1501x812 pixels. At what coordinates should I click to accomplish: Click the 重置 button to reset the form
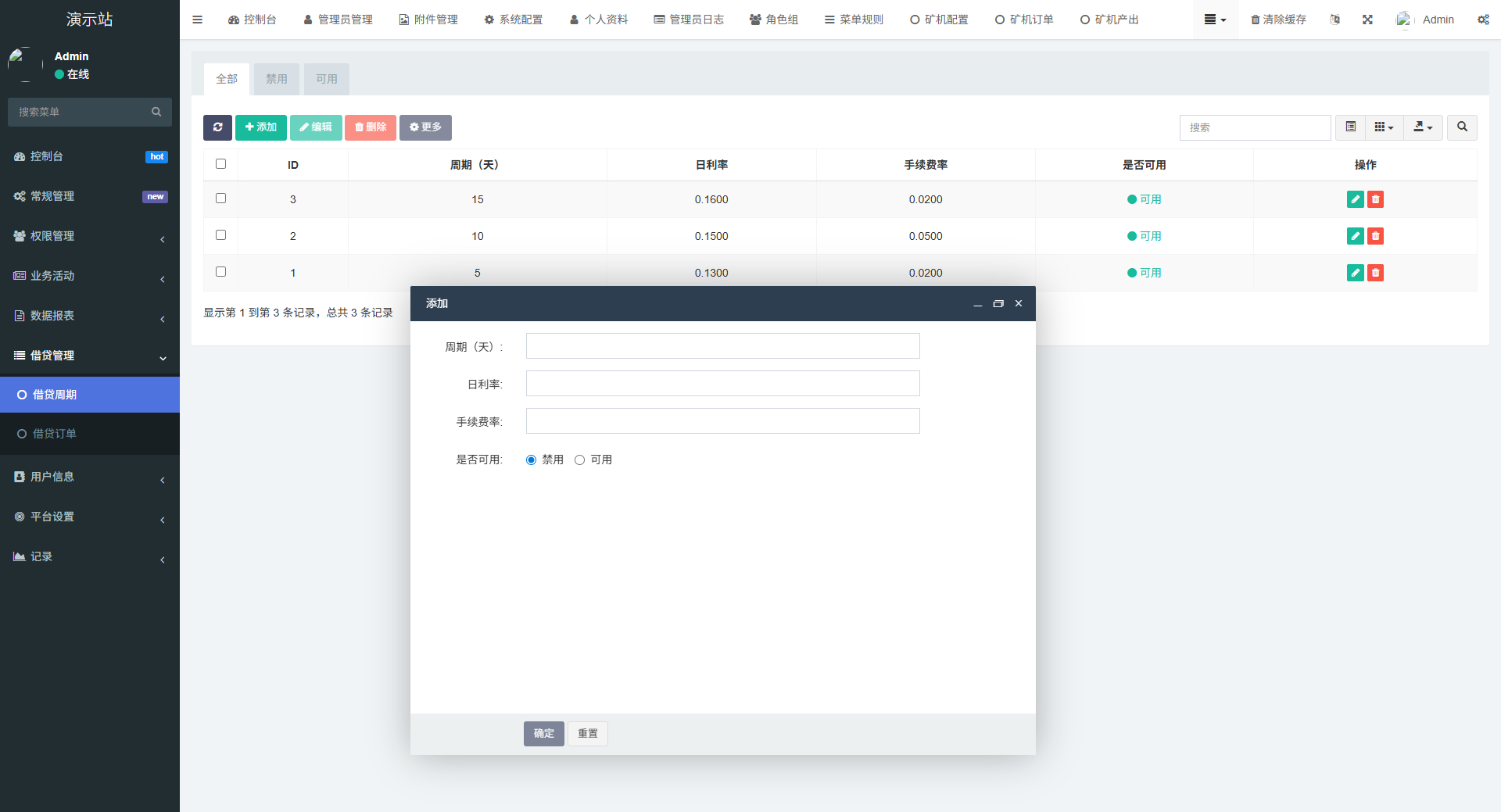pyautogui.click(x=587, y=733)
